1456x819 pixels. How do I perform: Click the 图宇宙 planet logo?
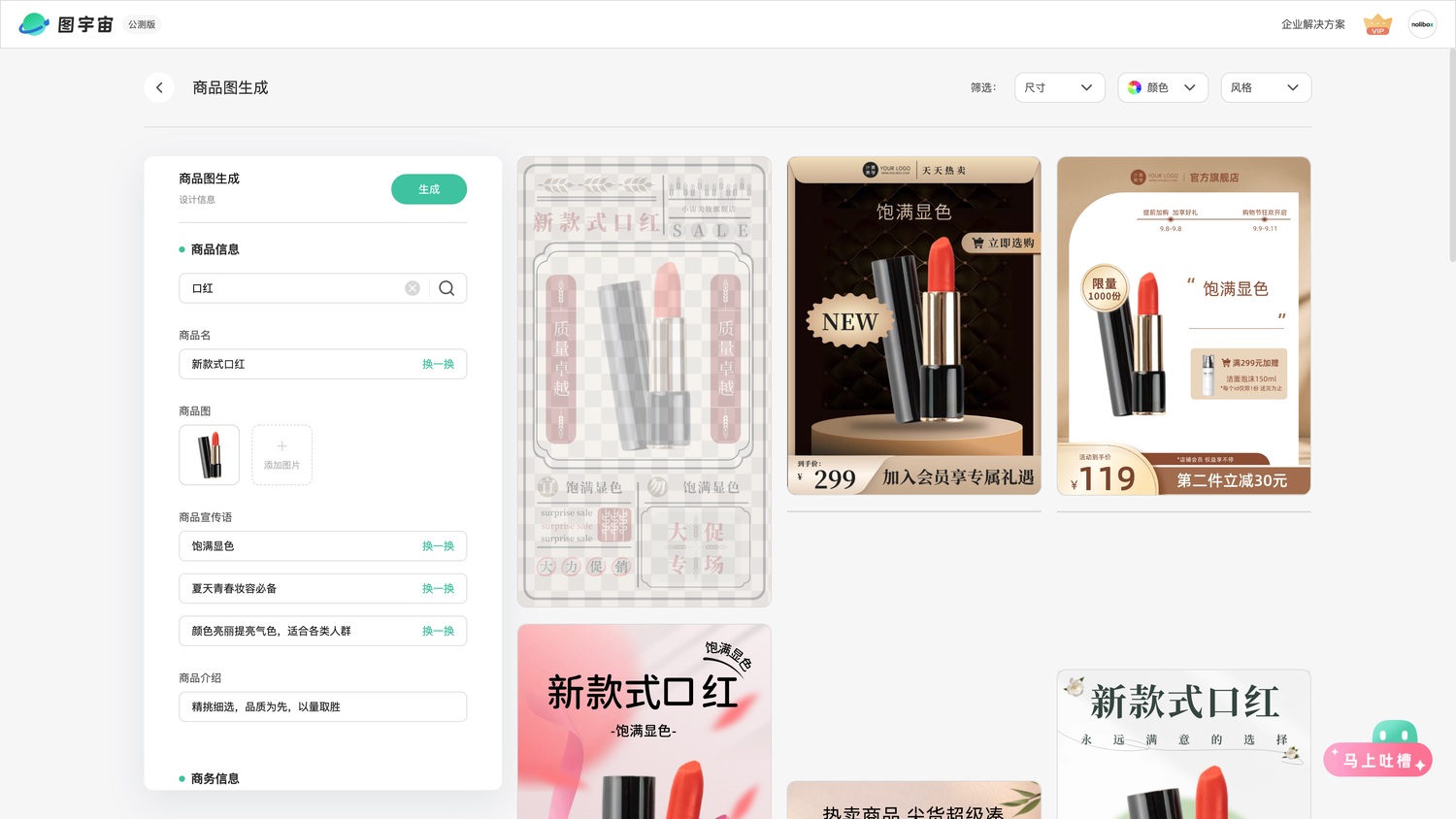34,24
